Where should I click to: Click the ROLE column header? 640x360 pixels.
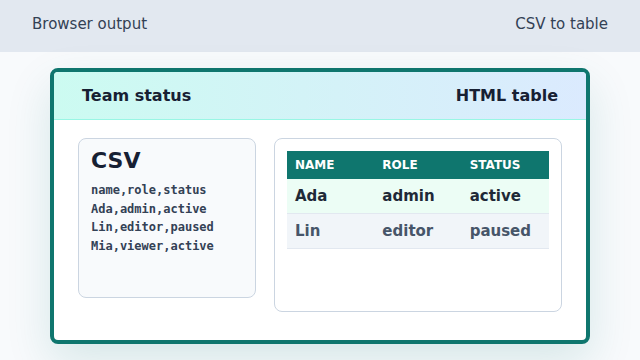pyautogui.click(x=418, y=165)
